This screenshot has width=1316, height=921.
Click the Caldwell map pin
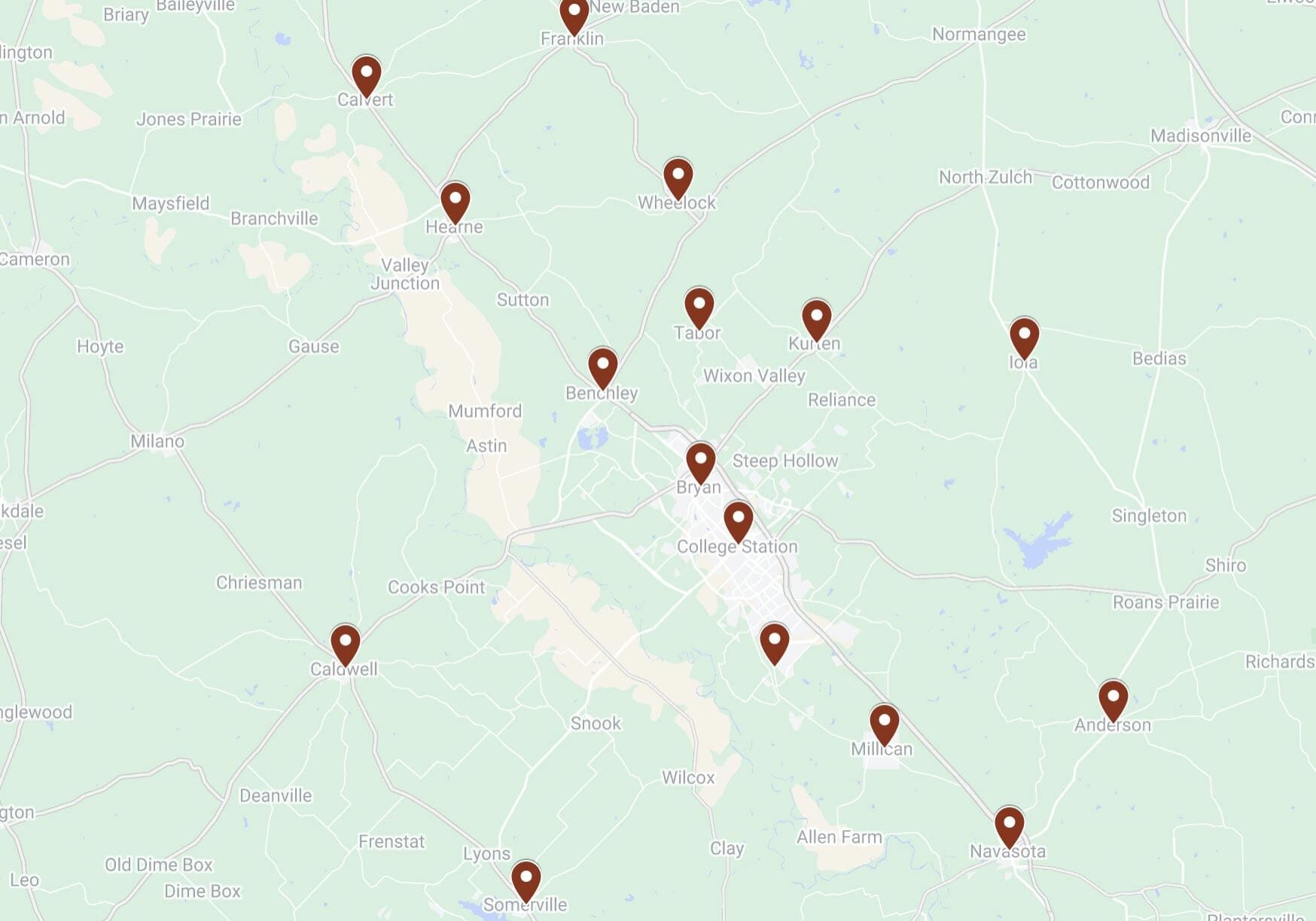click(346, 646)
